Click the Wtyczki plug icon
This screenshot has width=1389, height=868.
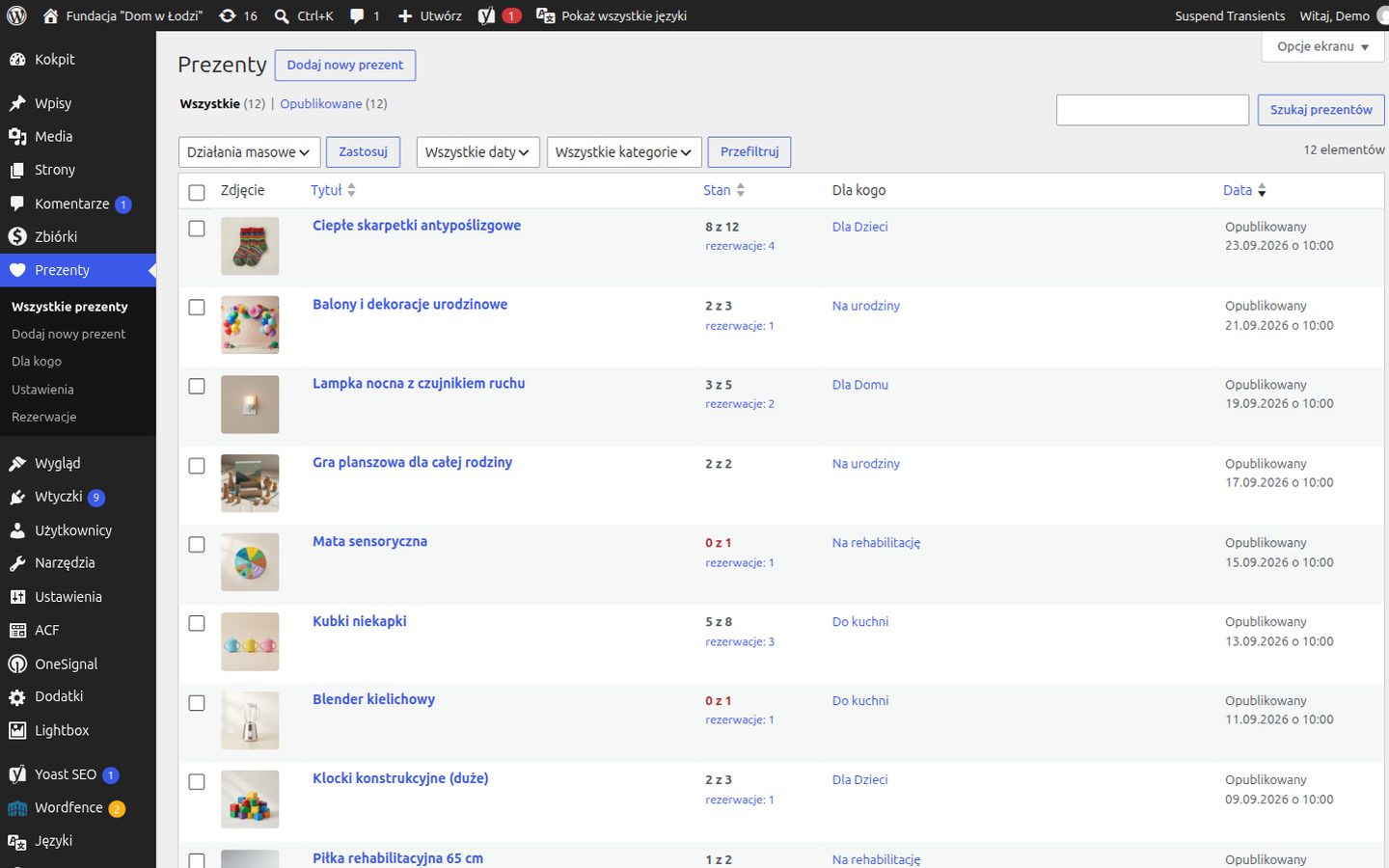(x=17, y=497)
